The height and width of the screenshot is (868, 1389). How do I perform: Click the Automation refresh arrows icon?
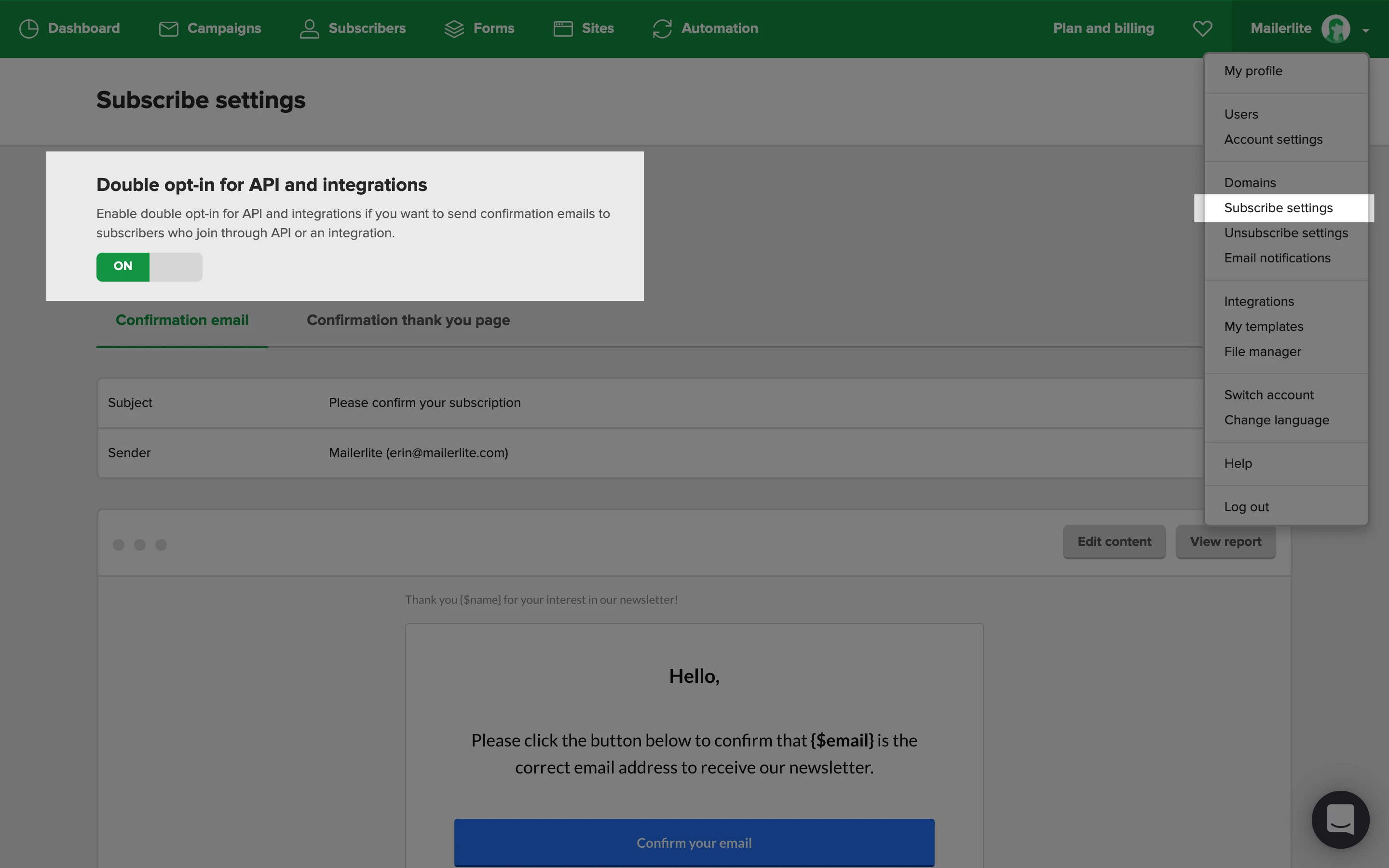(x=662, y=29)
